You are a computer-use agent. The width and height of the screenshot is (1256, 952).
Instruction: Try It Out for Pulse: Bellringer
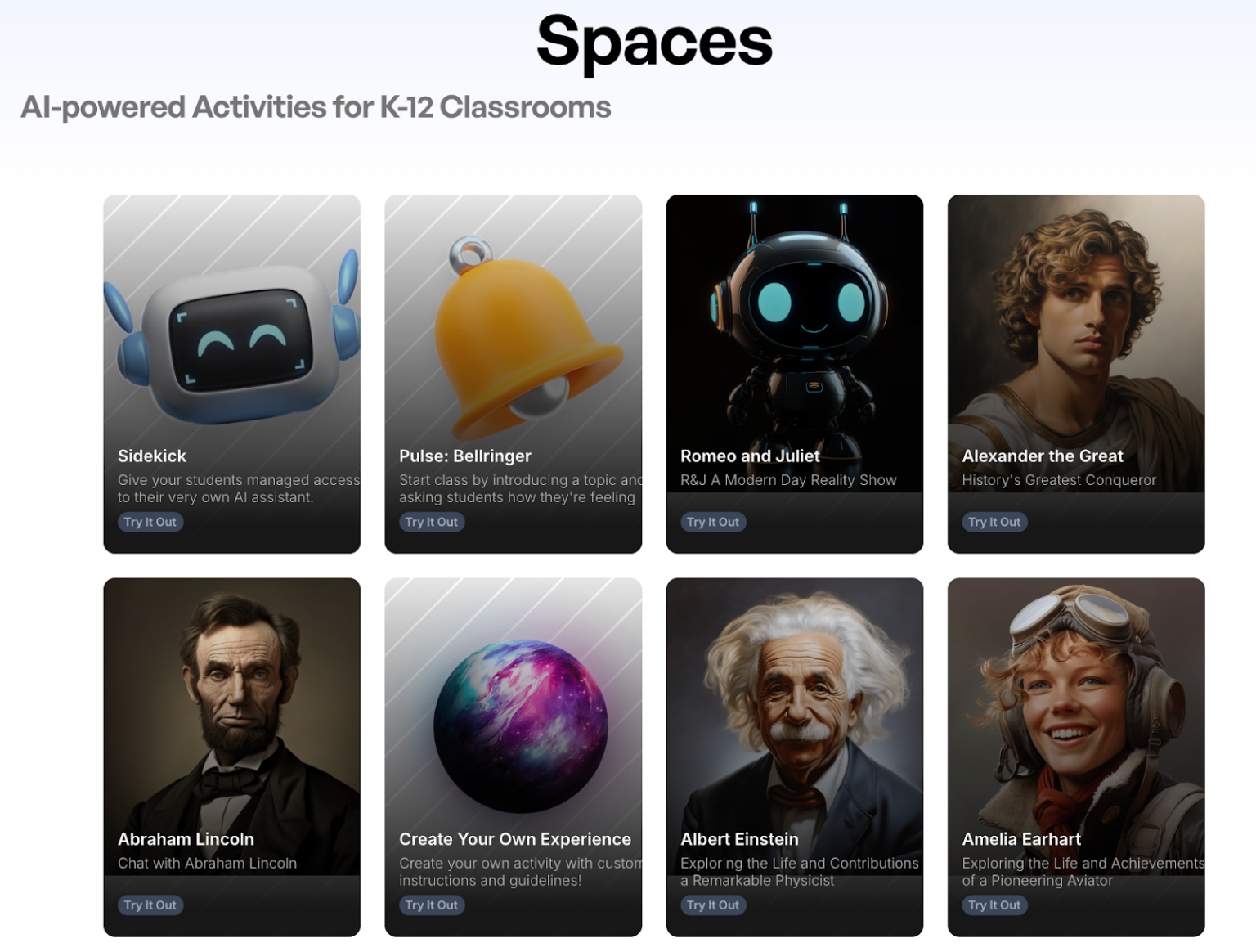point(432,522)
